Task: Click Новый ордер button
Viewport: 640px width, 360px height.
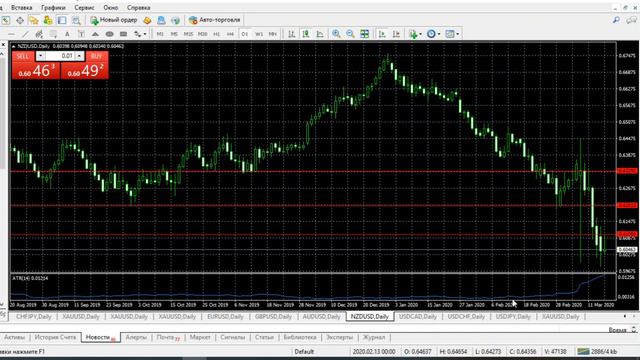Action: 113,20
